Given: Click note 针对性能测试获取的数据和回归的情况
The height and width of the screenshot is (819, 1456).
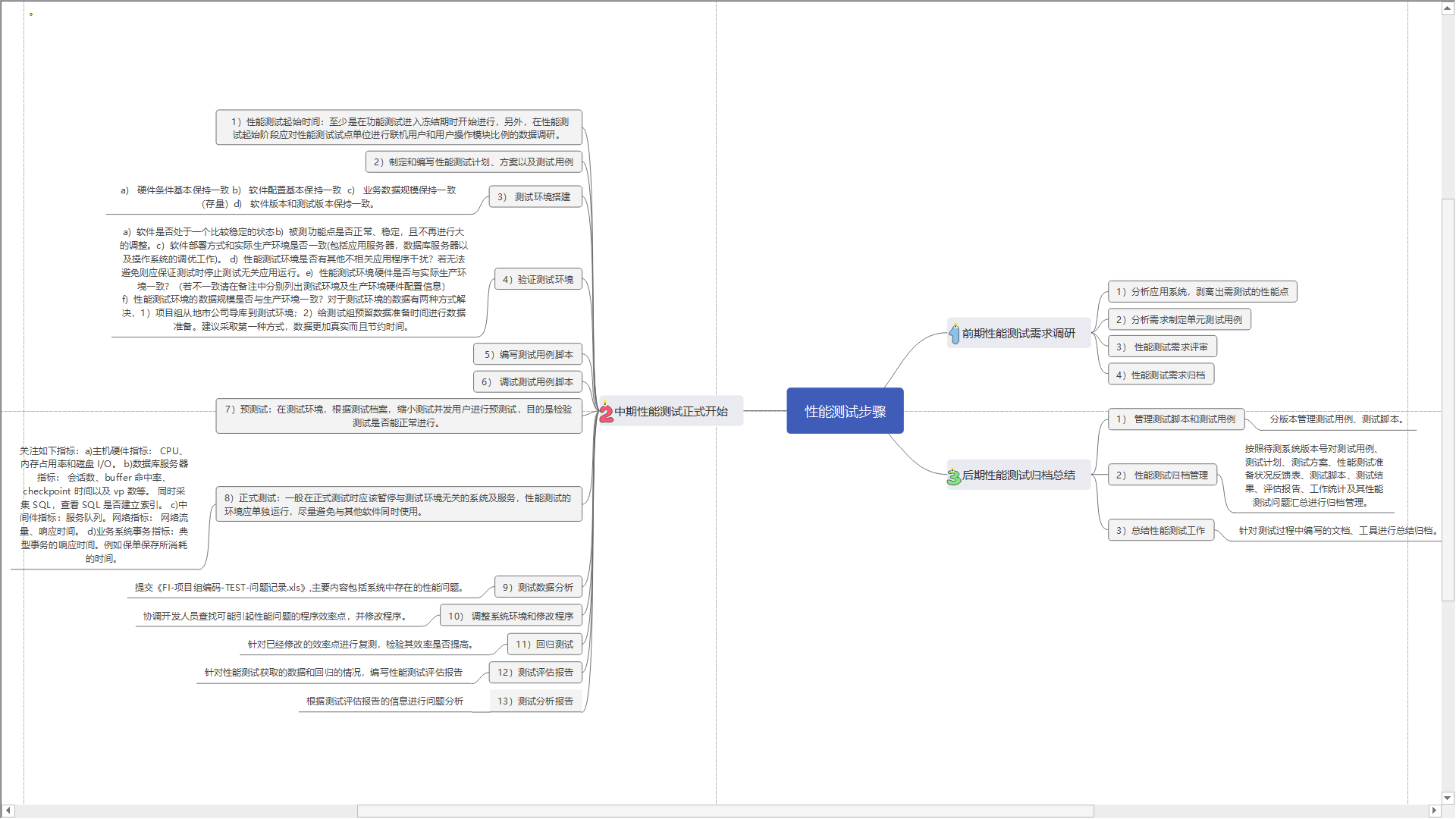Looking at the screenshot, I should [334, 673].
